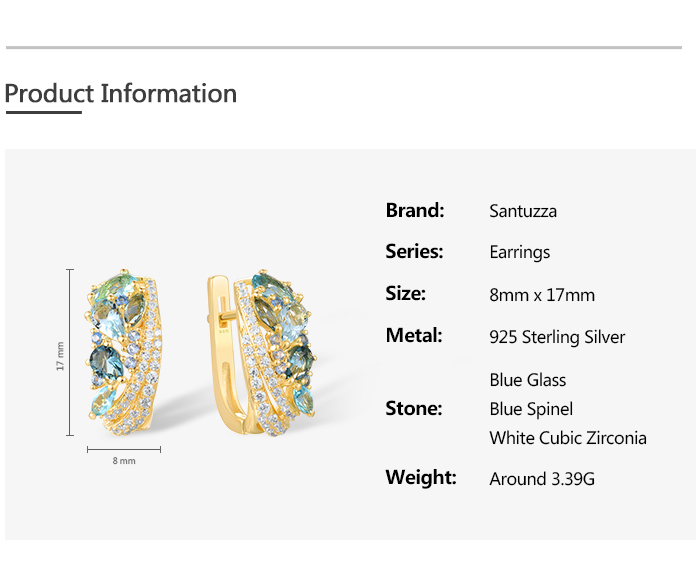Click the Brand: field label
Screen dimensions: 700x588
415,210
